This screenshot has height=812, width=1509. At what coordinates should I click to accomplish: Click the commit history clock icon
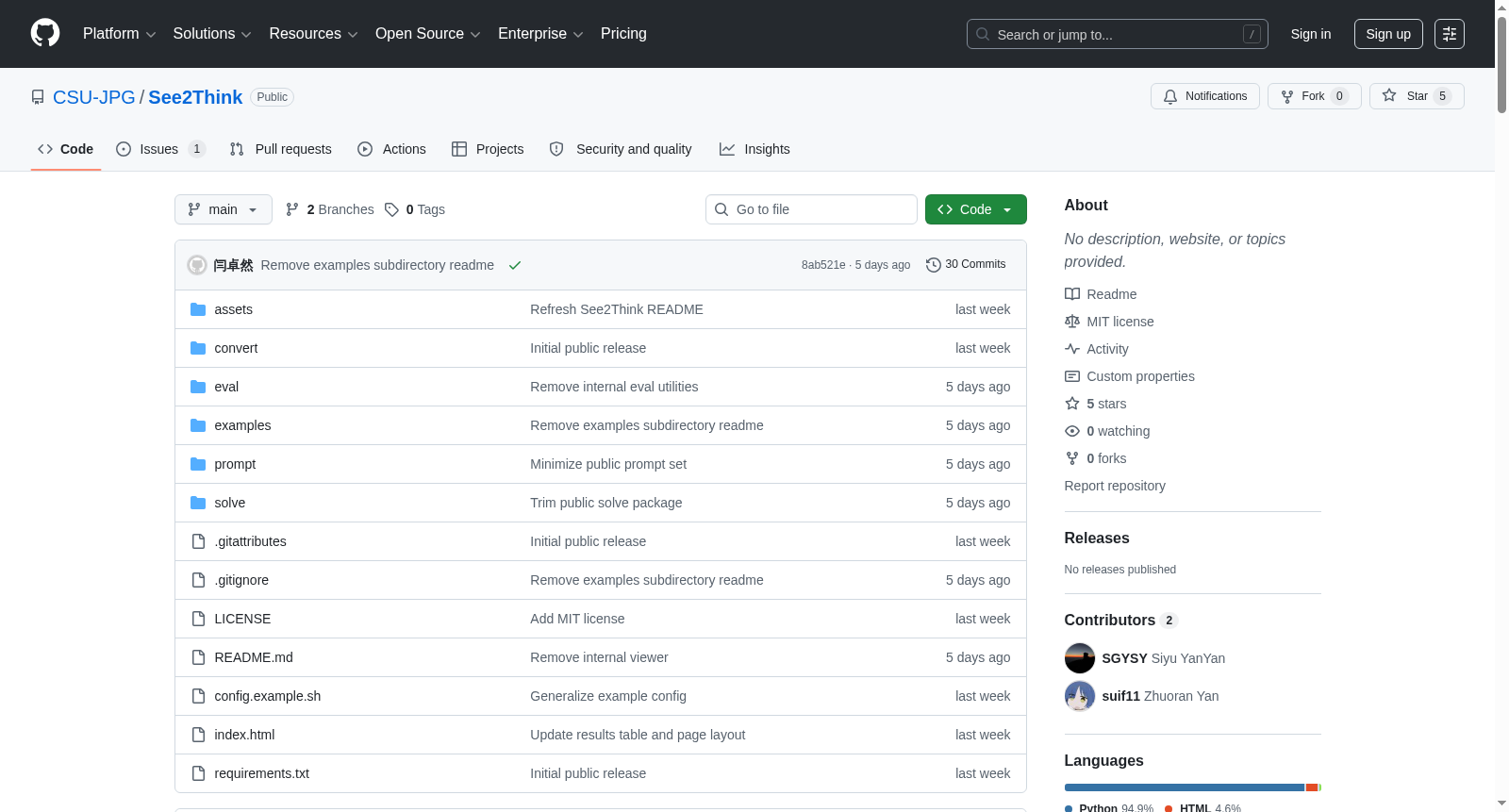click(934, 265)
